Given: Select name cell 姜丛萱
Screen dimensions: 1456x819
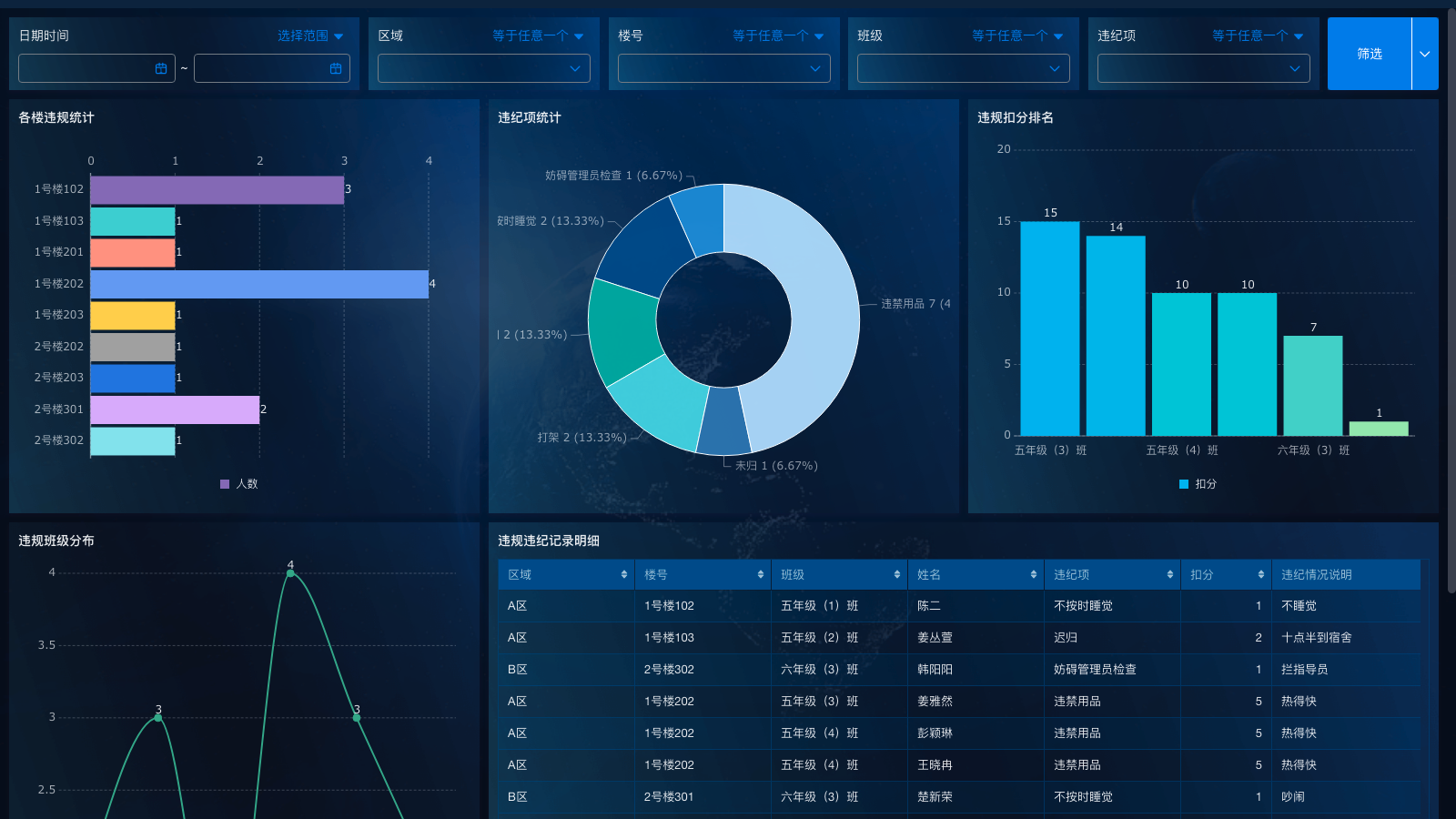Looking at the screenshot, I should [x=935, y=638].
